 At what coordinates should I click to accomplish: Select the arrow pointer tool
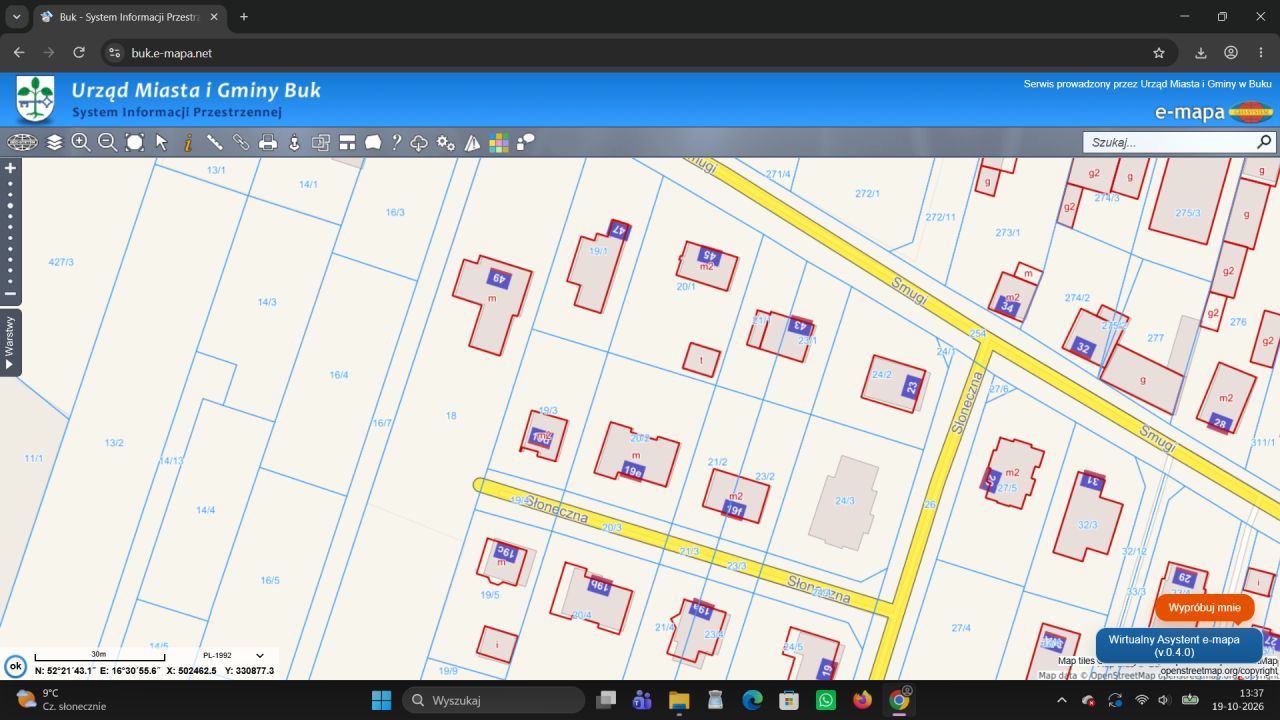click(x=162, y=142)
